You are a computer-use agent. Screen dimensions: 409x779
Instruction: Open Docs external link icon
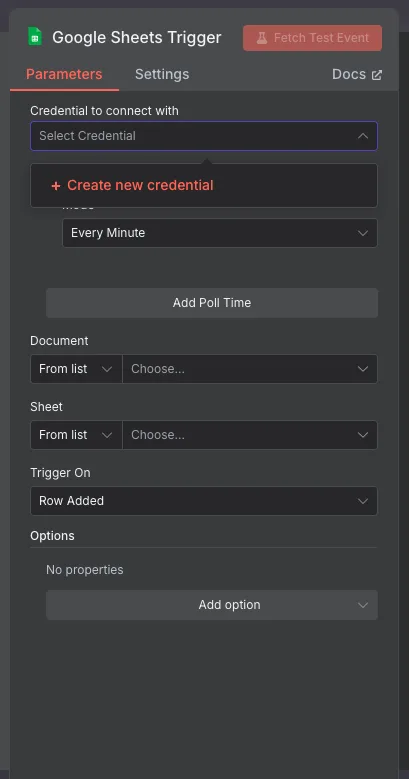point(377,75)
